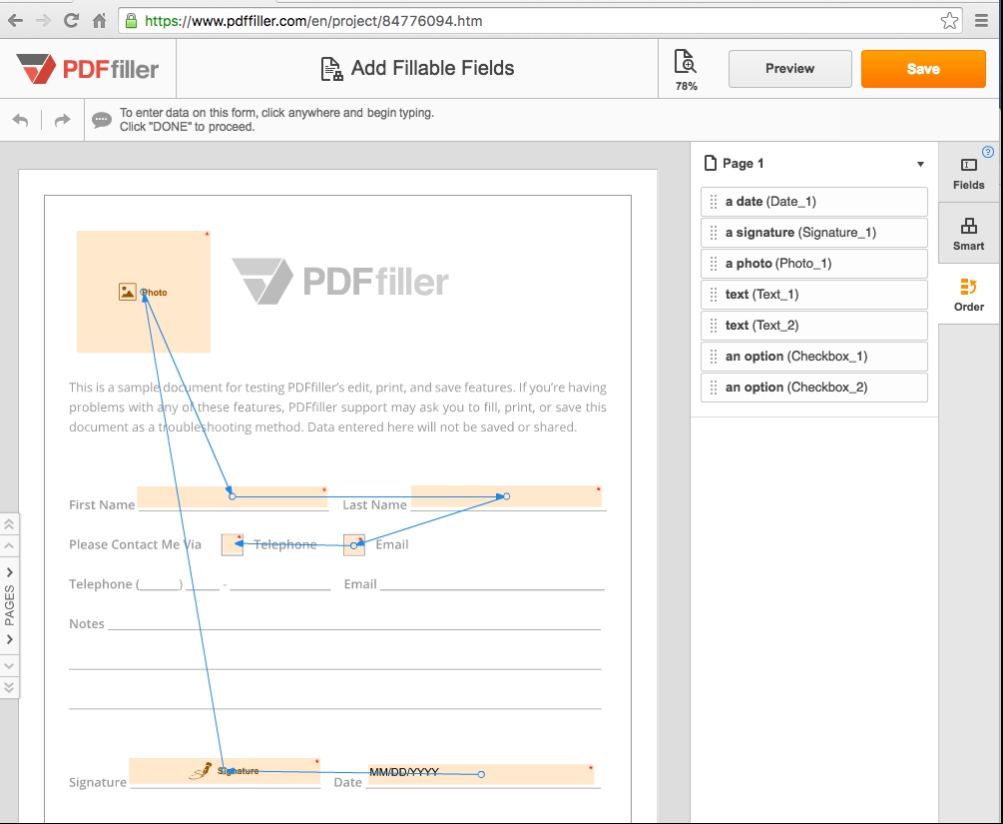The height and width of the screenshot is (824, 1003).
Task: Open the help question mark icon
Action: (988, 152)
